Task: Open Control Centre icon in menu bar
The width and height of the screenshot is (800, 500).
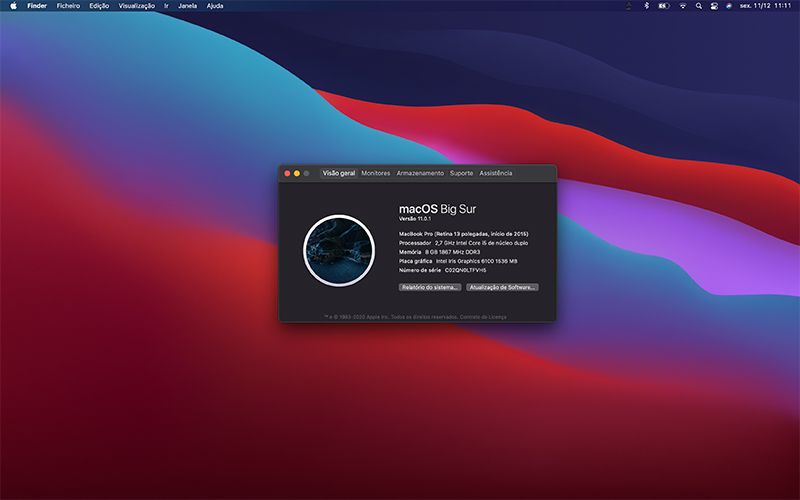Action: [x=714, y=6]
